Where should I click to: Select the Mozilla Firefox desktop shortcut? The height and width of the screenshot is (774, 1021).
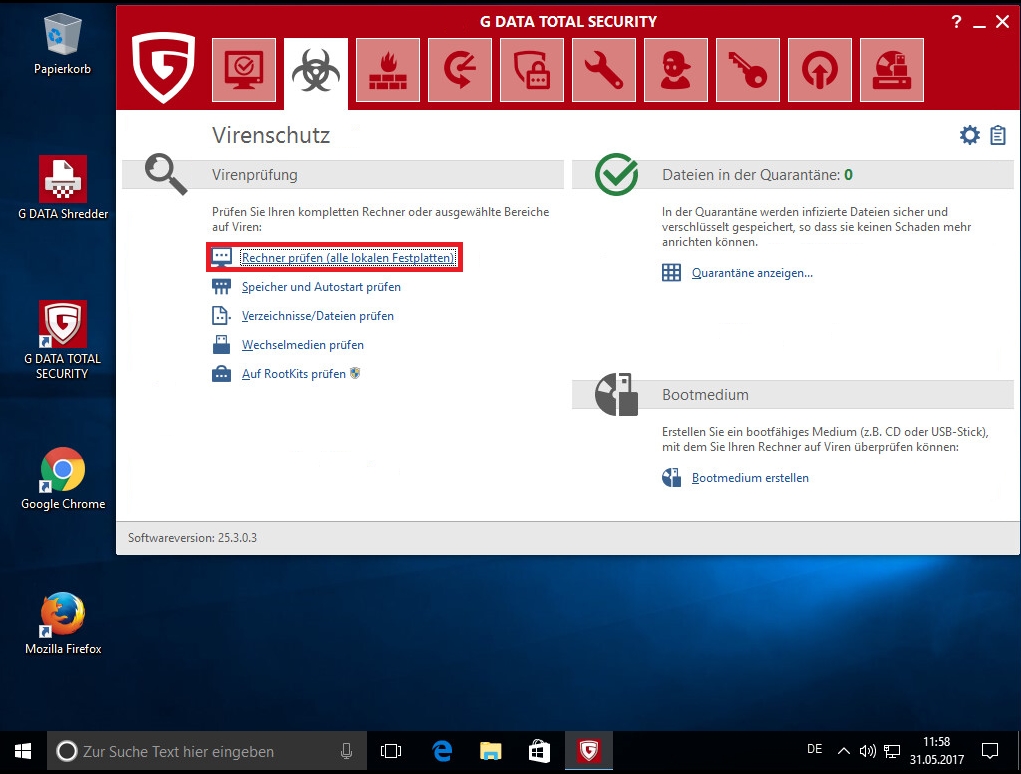click(63, 624)
